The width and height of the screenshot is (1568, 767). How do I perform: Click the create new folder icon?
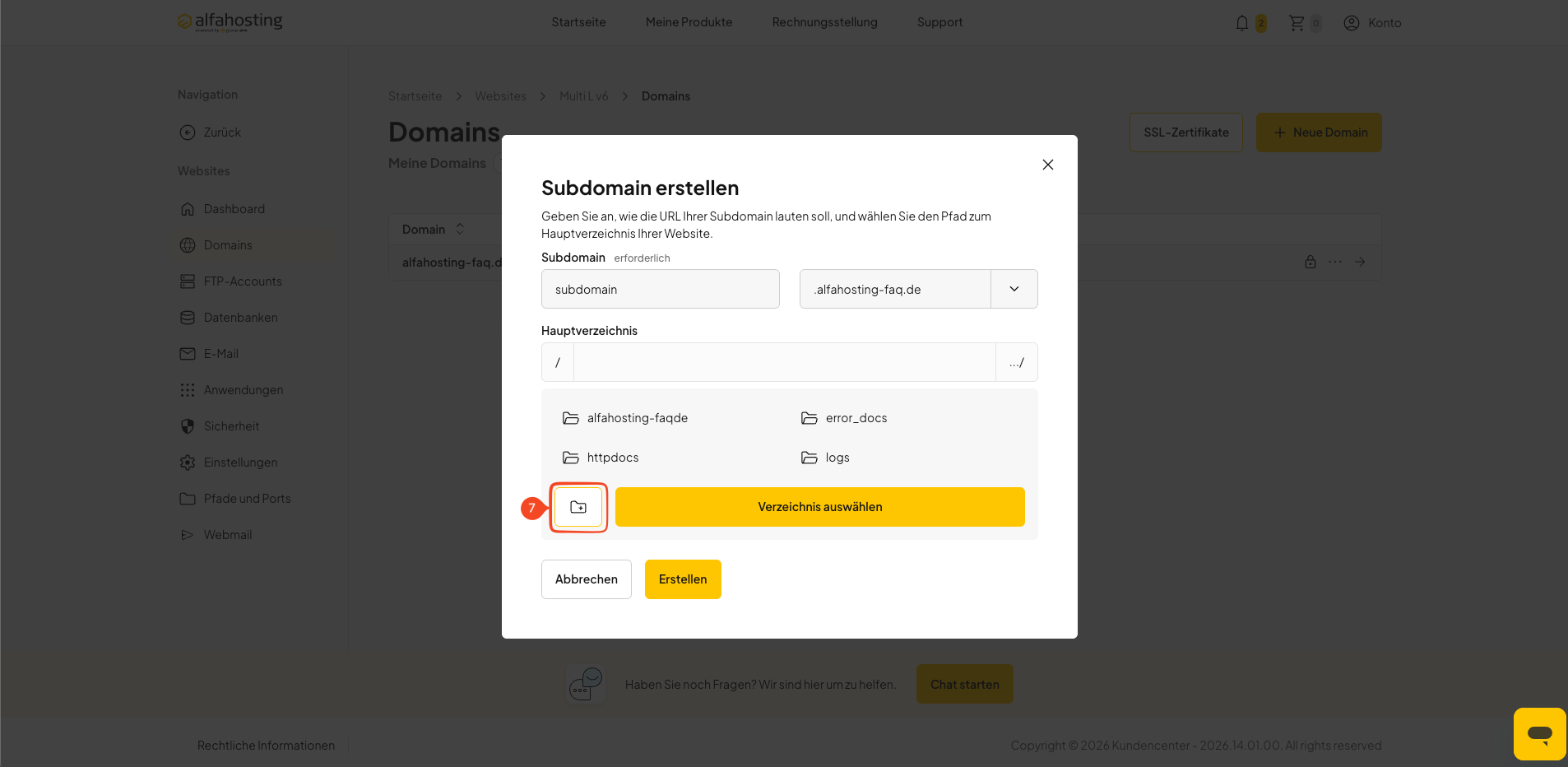click(578, 507)
